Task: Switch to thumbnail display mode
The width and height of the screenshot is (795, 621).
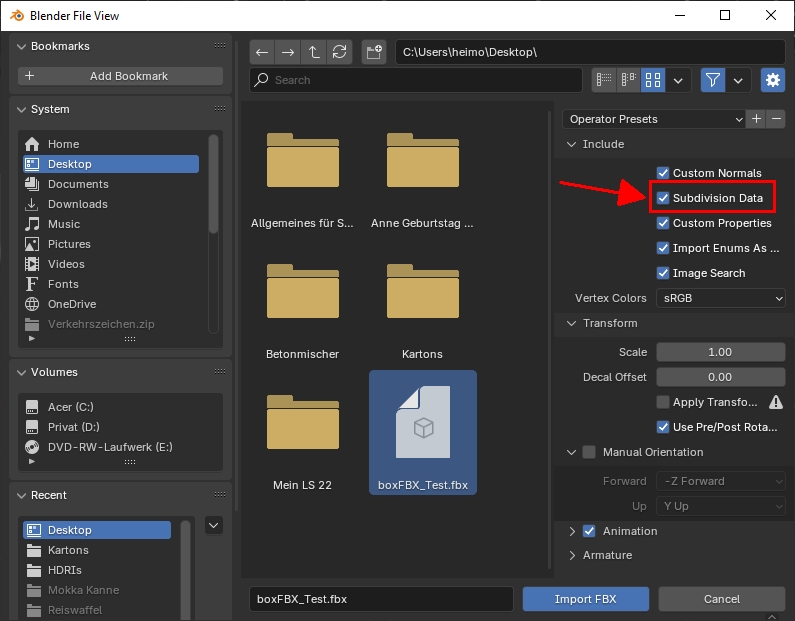Action: click(653, 80)
